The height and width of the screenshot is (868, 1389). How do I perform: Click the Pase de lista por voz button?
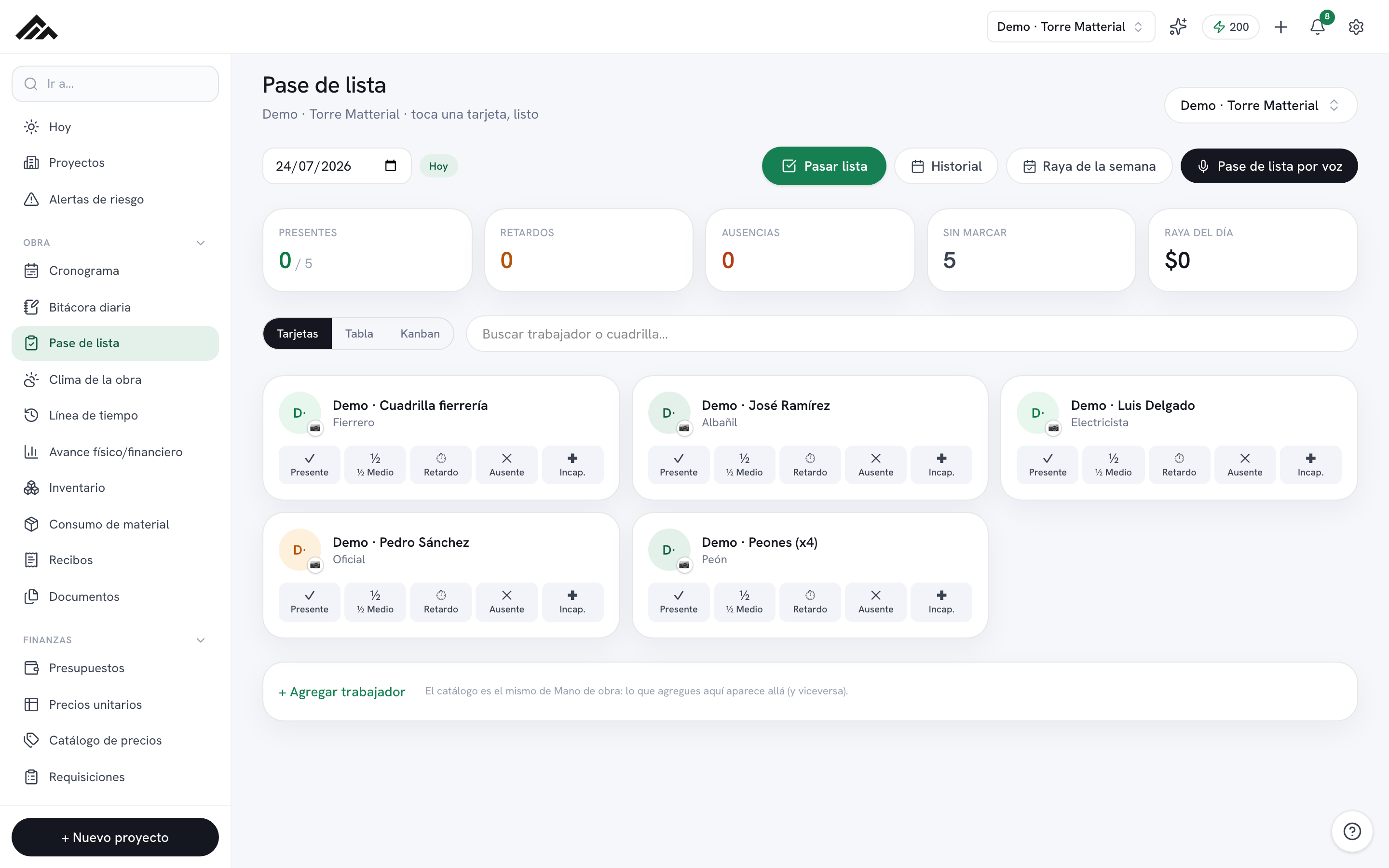pos(1268,166)
